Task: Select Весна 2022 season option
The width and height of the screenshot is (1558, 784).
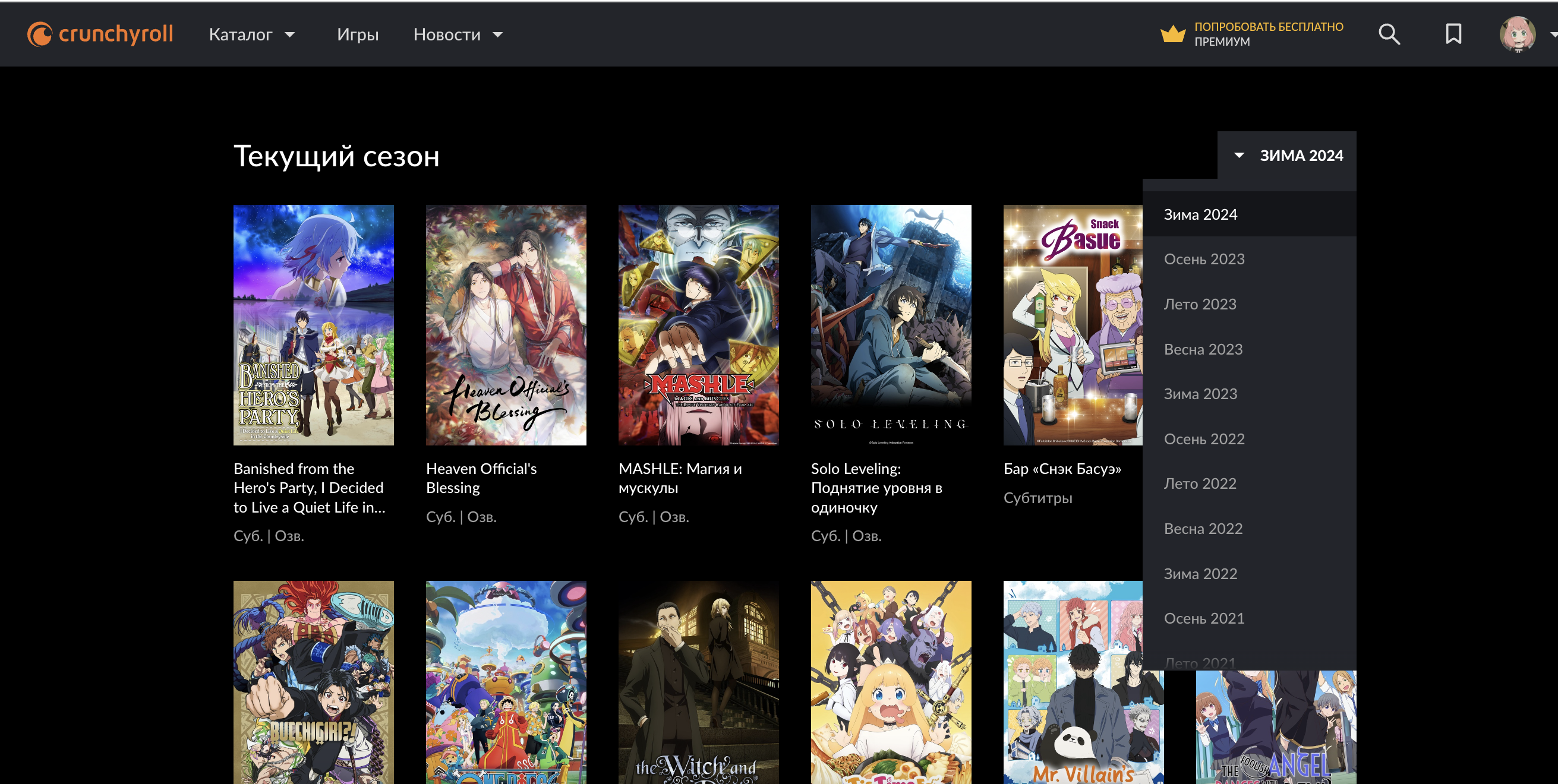Action: click(x=1250, y=528)
